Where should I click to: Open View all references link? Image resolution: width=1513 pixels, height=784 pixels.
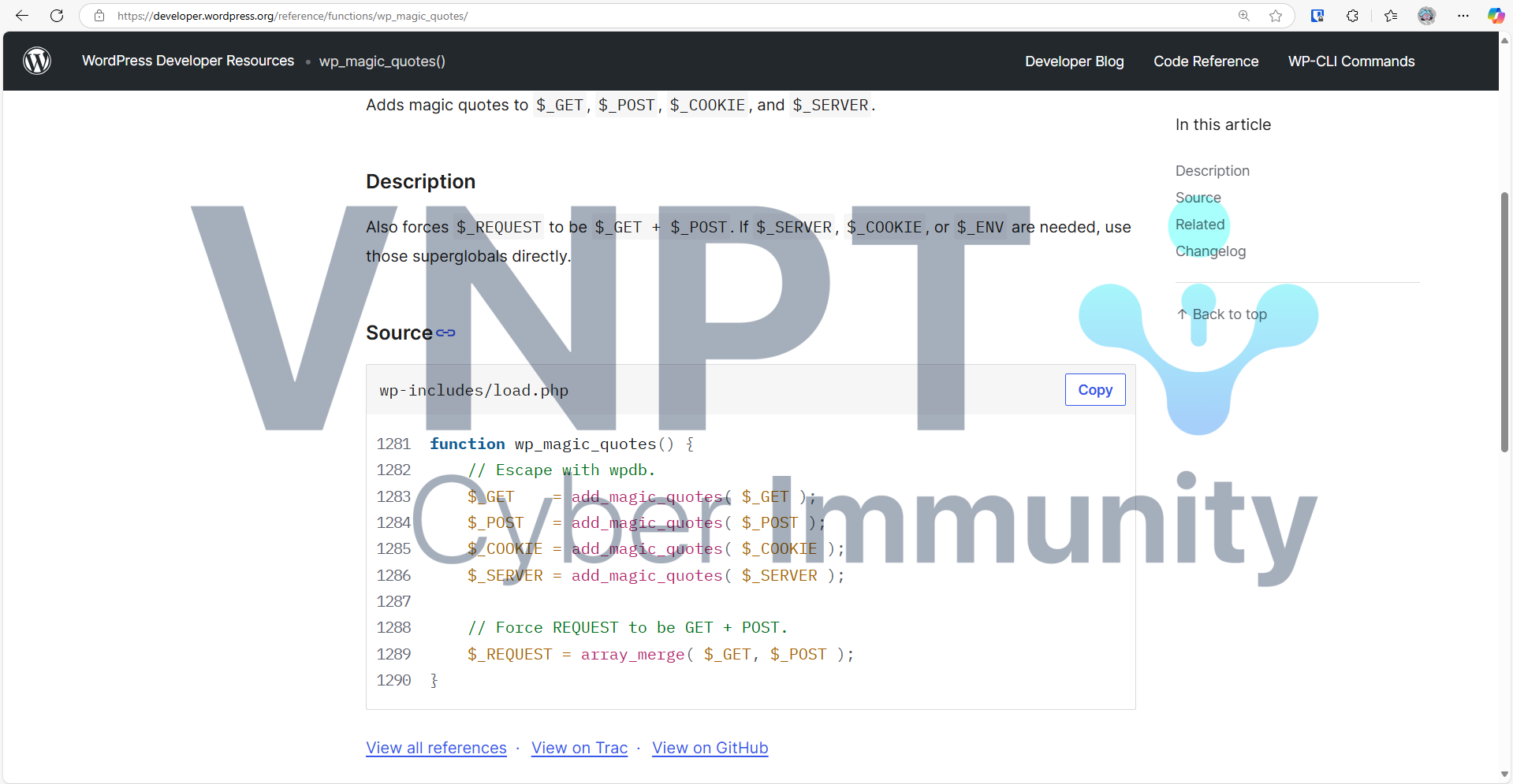point(436,748)
